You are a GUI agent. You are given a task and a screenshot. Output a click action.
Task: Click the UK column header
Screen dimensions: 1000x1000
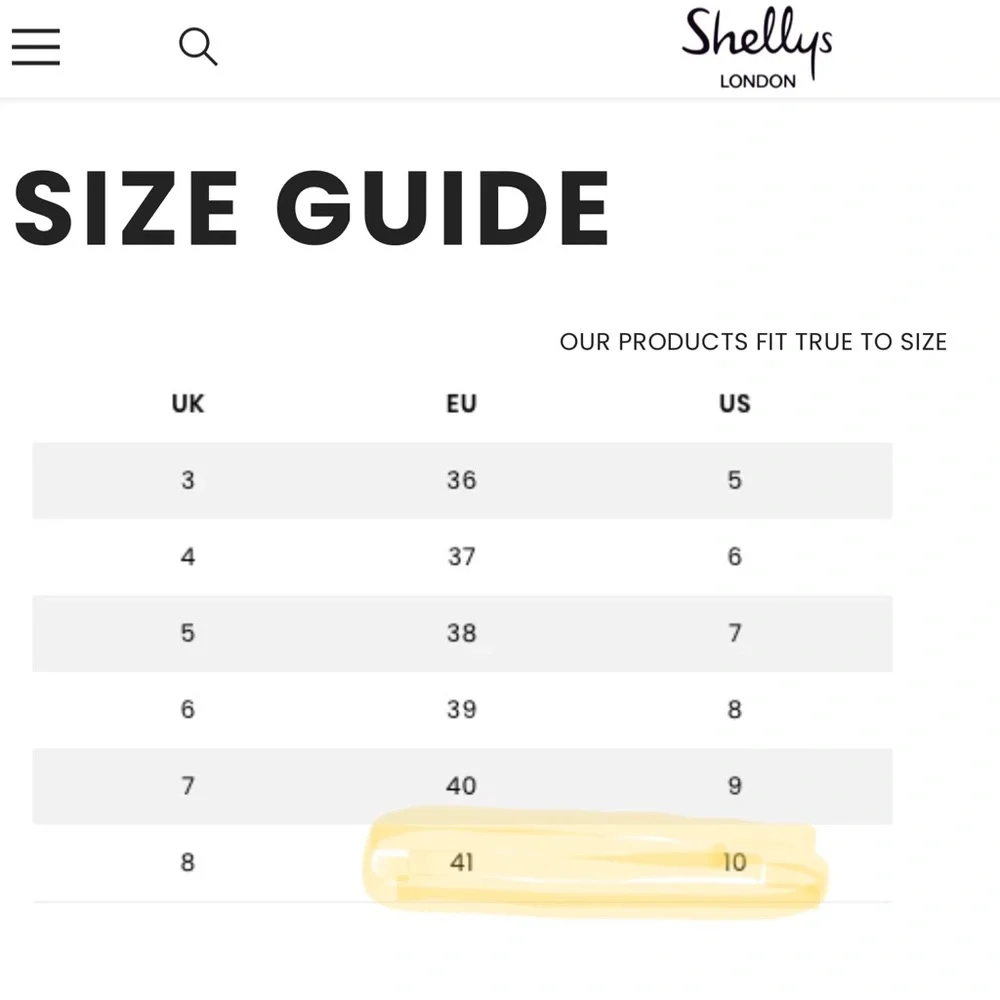coord(188,404)
